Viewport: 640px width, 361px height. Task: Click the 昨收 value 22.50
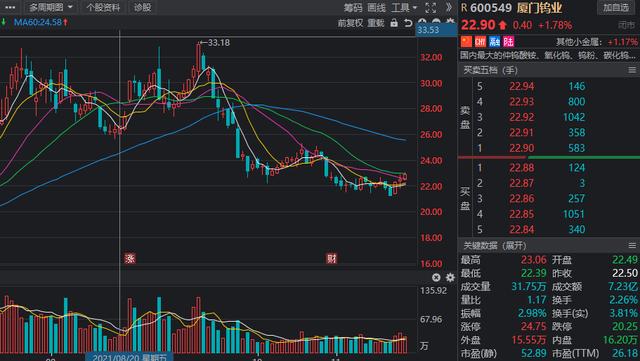tap(624, 273)
